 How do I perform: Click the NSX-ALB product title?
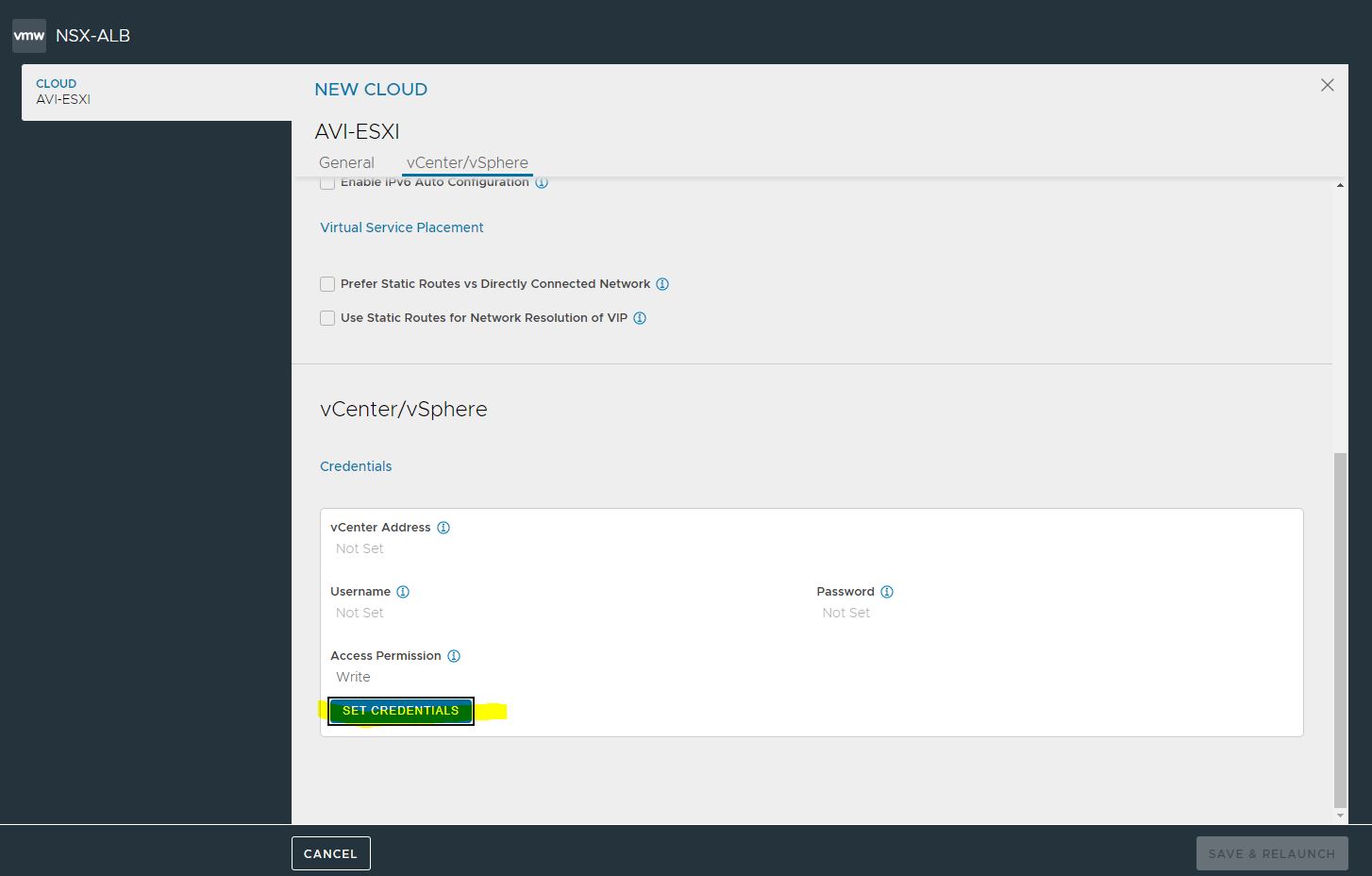tap(92, 36)
